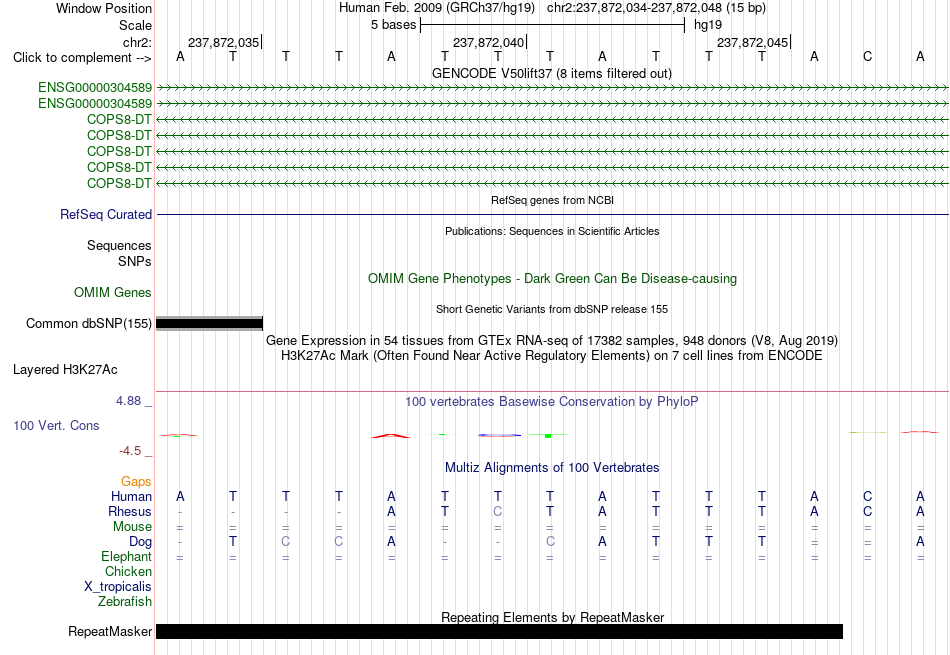Click the '5 bases' scale label
This screenshot has width=950, height=655.
coord(394,25)
